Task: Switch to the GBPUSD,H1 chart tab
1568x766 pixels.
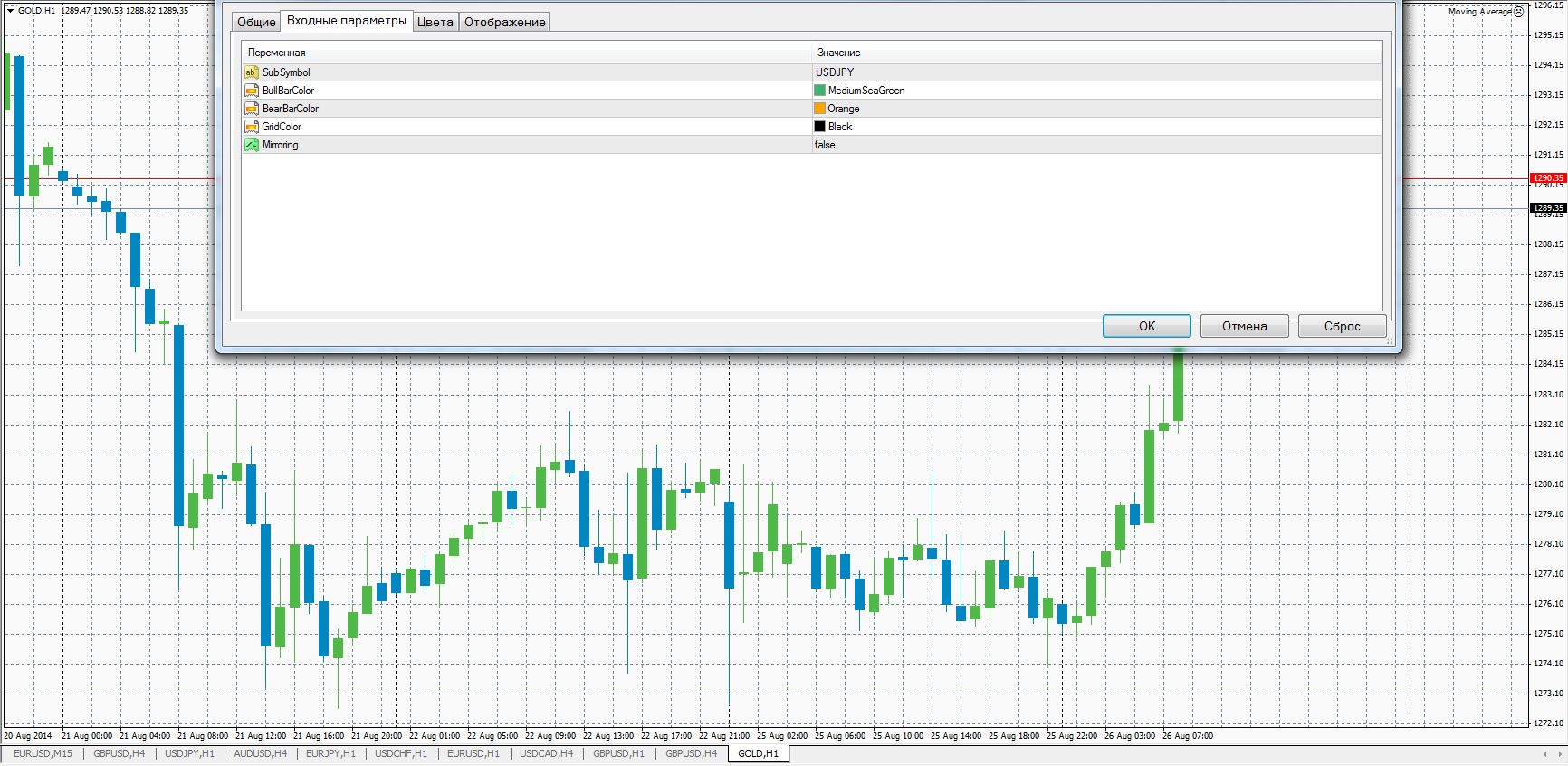Action: point(619,753)
